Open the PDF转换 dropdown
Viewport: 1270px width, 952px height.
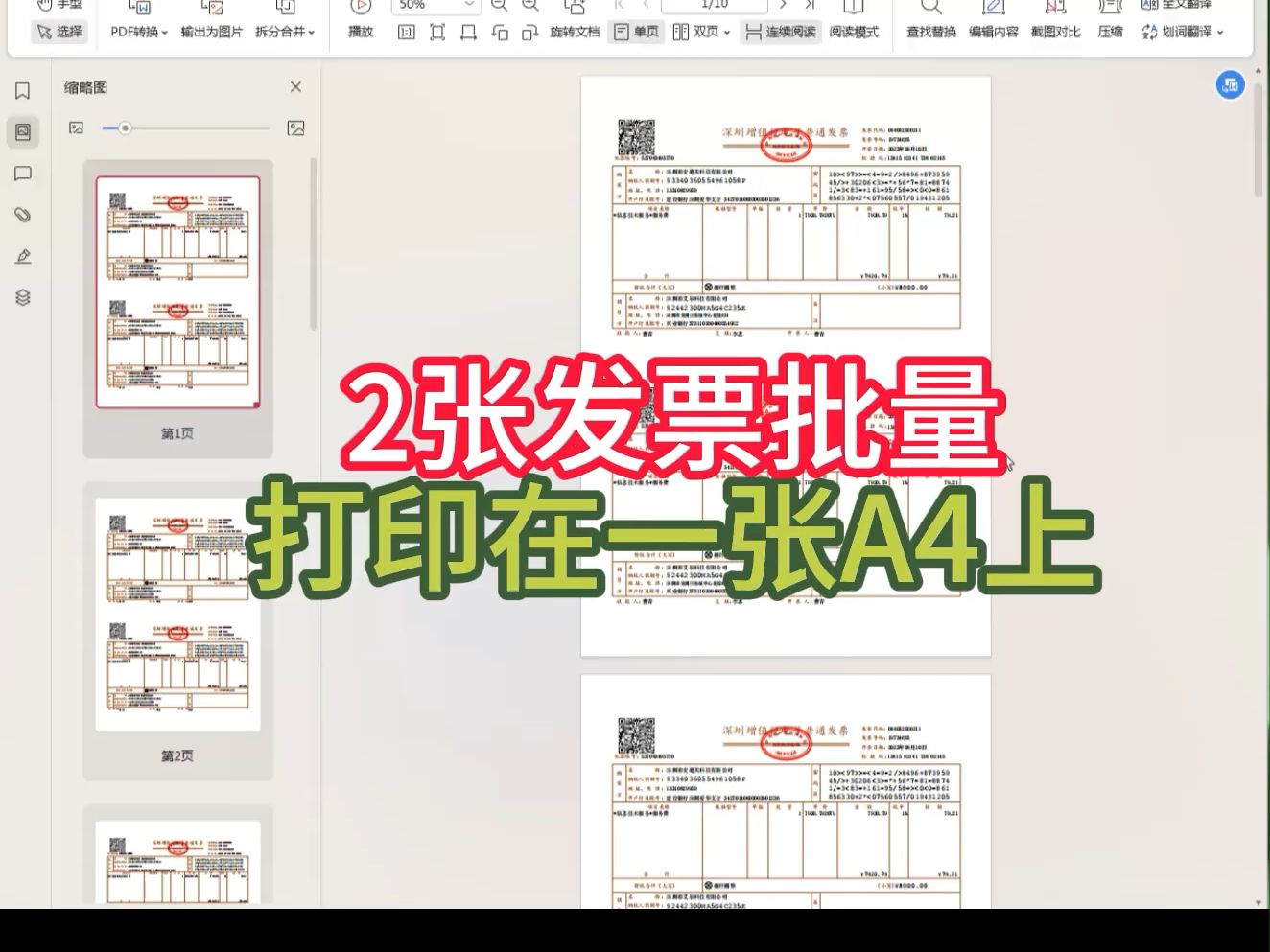point(139,32)
